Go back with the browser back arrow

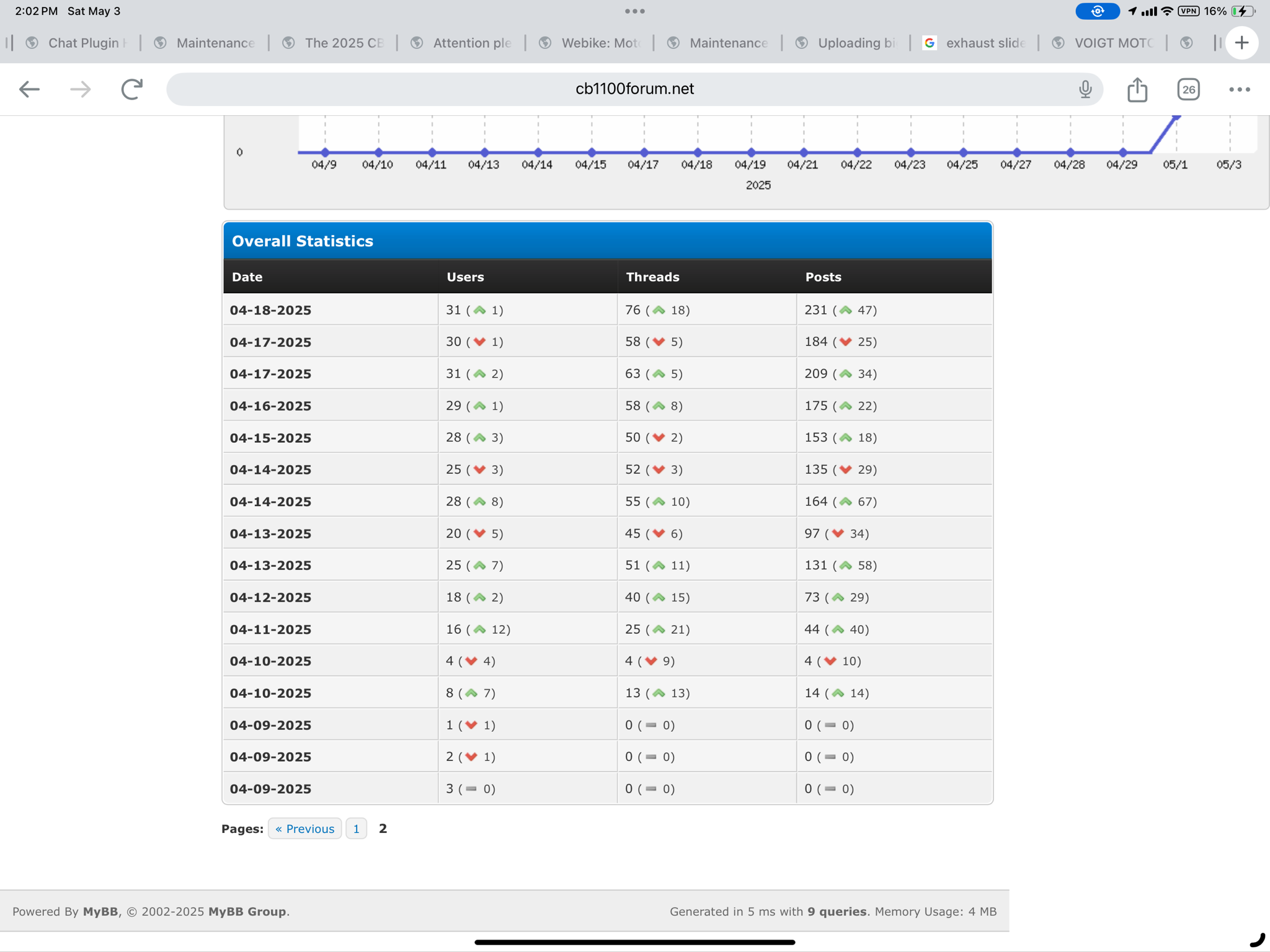pyautogui.click(x=29, y=89)
